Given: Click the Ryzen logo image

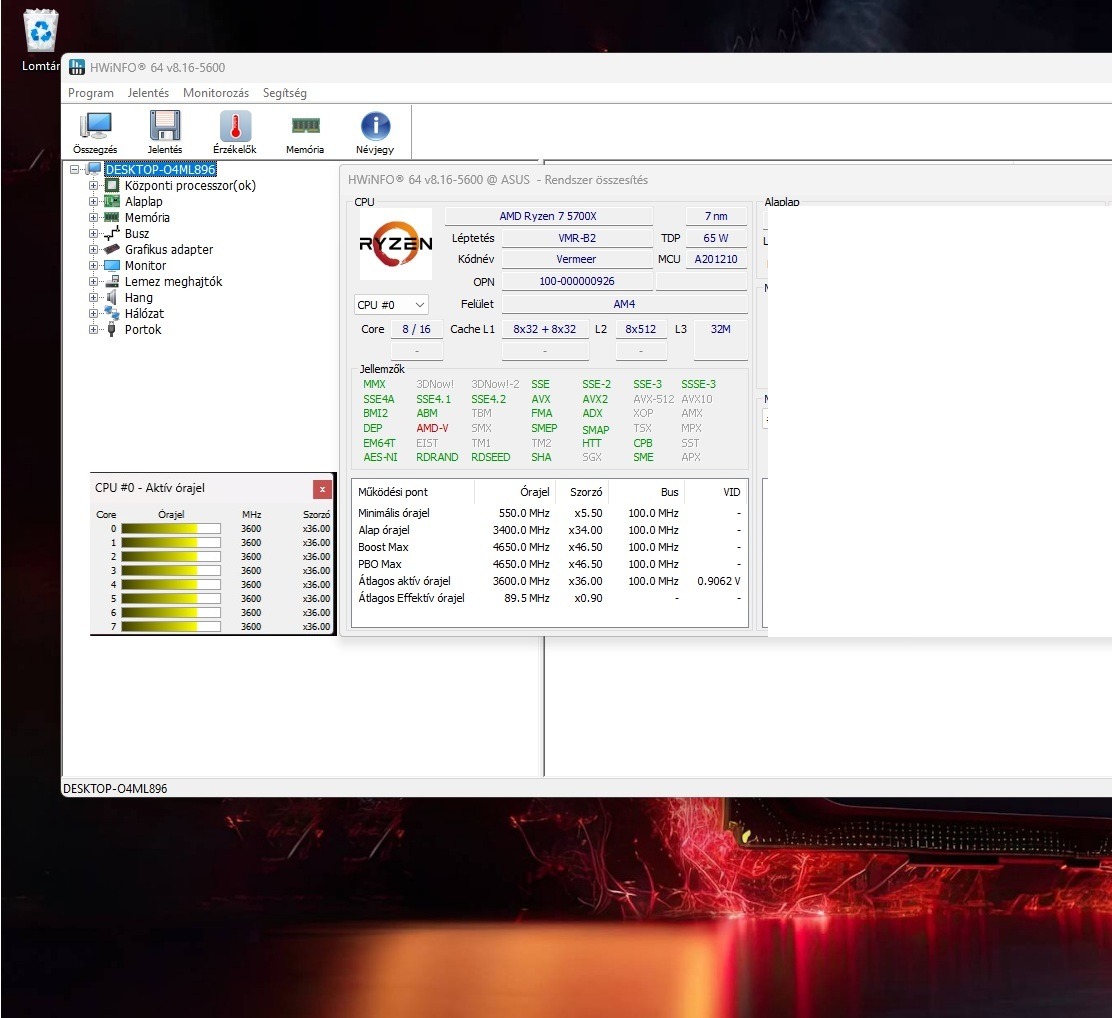Looking at the screenshot, I should [x=396, y=243].
